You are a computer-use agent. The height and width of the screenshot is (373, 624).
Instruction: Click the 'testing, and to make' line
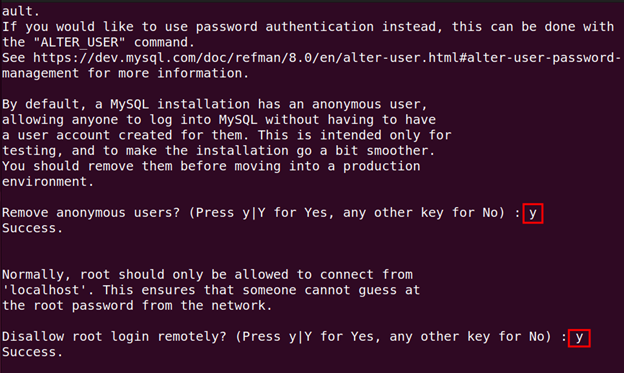(218, 150)
